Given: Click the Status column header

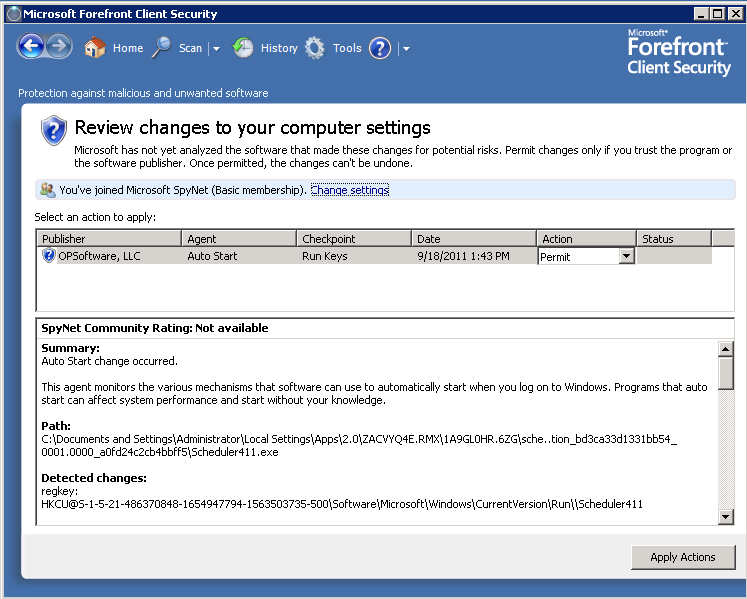Looking at the screenshot, I should 674,239.
